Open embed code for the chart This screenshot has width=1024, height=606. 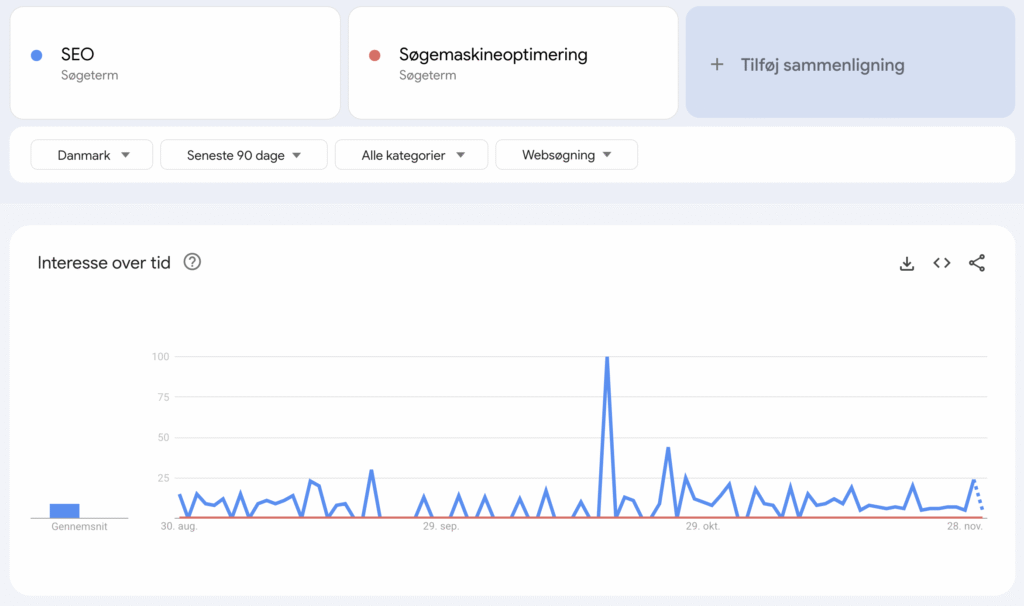coord(942,263)
